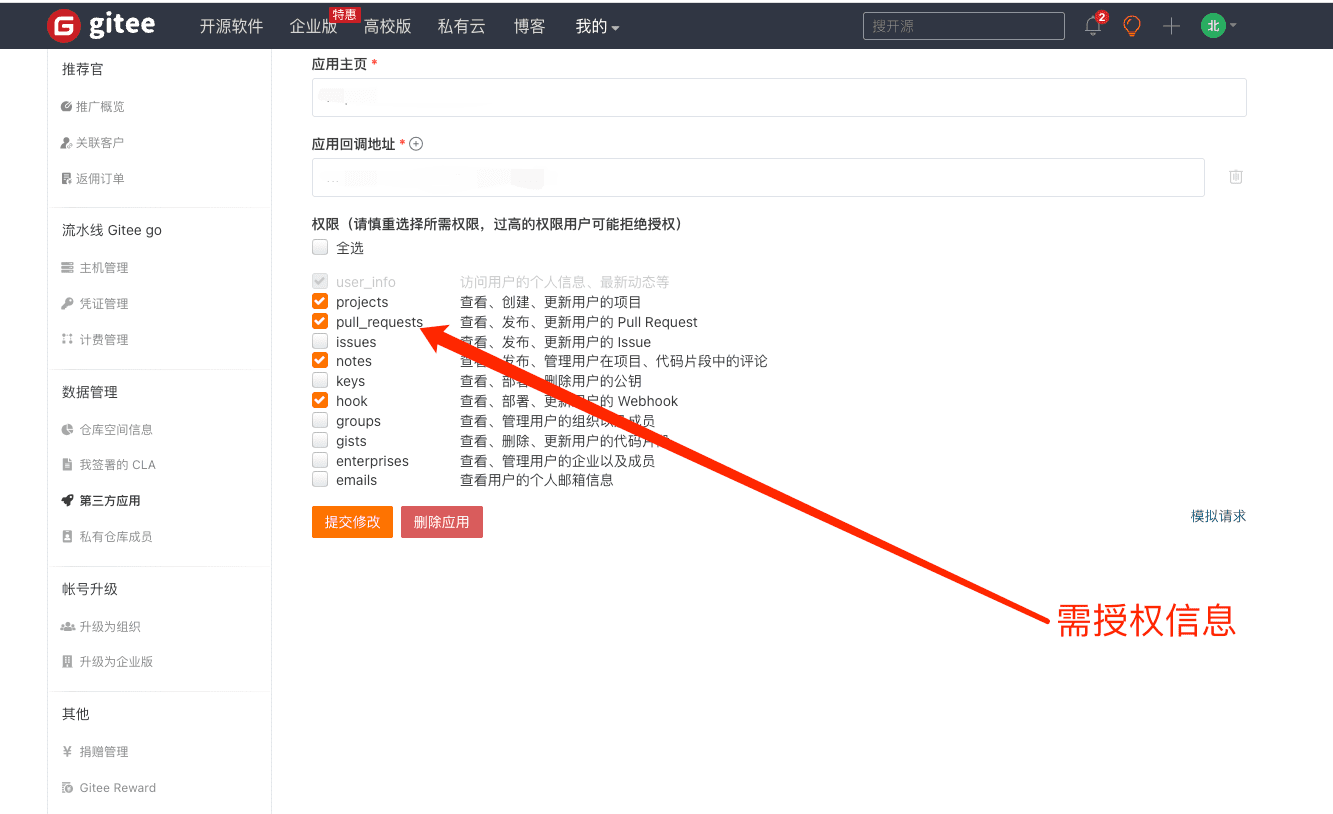Click the 捐赠管理 yen icon
The image size is (1333, 814).
click(x=67, y=752)
